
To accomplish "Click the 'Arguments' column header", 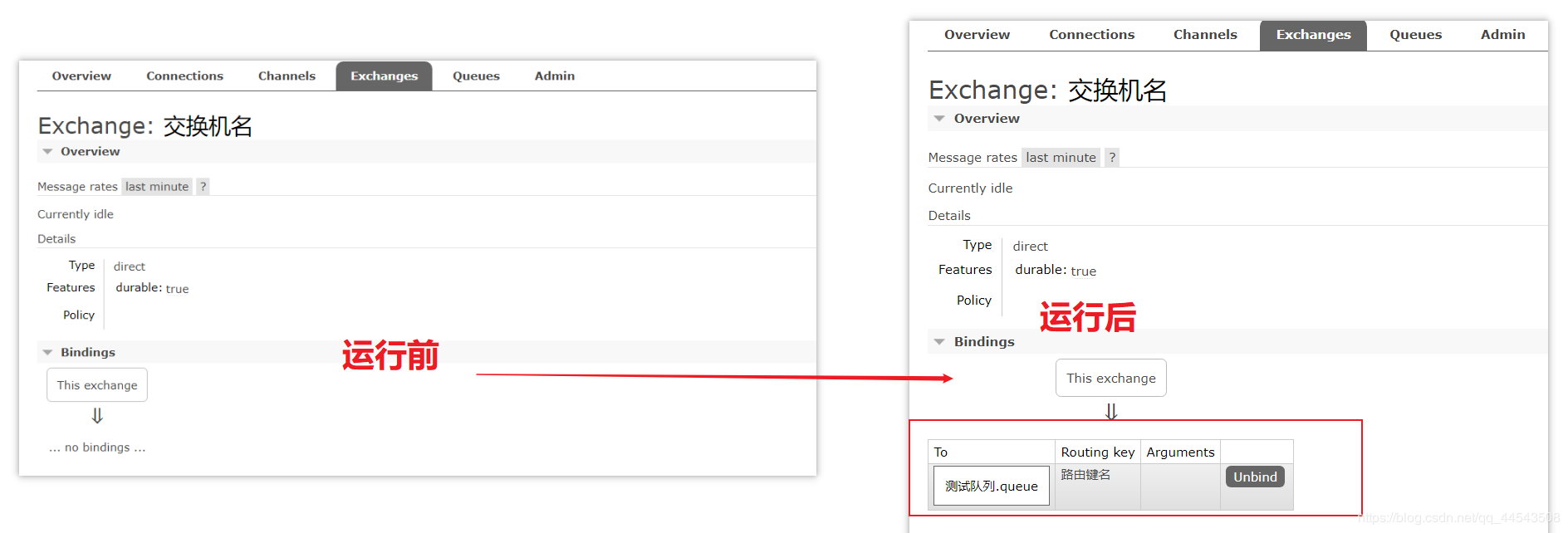I will (x=1180, y=452).
